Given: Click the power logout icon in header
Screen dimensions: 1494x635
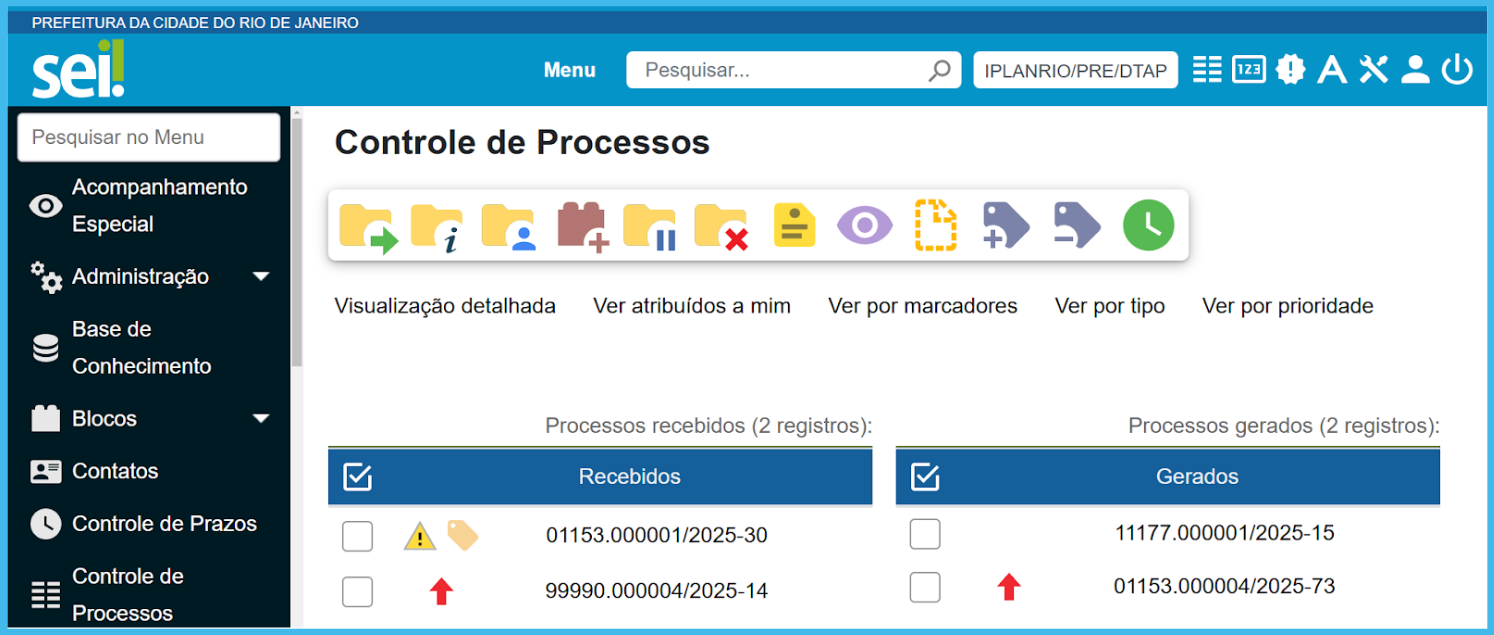Looking at the screenshot, I should pyautogui.click(x=1457, y=69).
